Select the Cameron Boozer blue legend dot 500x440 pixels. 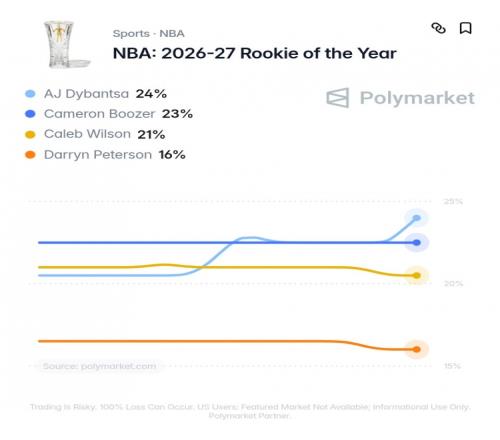pyautogui.click(x=30, y=114)
